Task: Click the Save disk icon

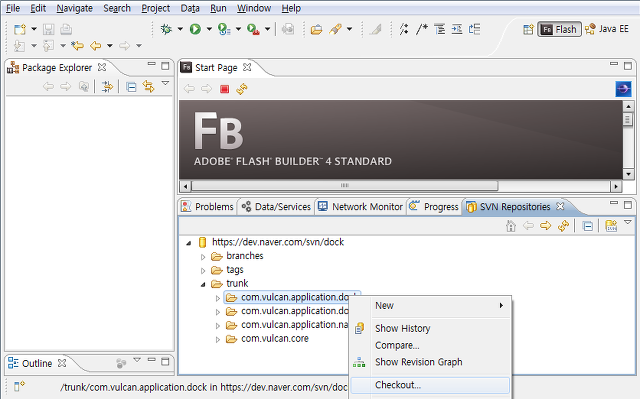Action: 49,29
